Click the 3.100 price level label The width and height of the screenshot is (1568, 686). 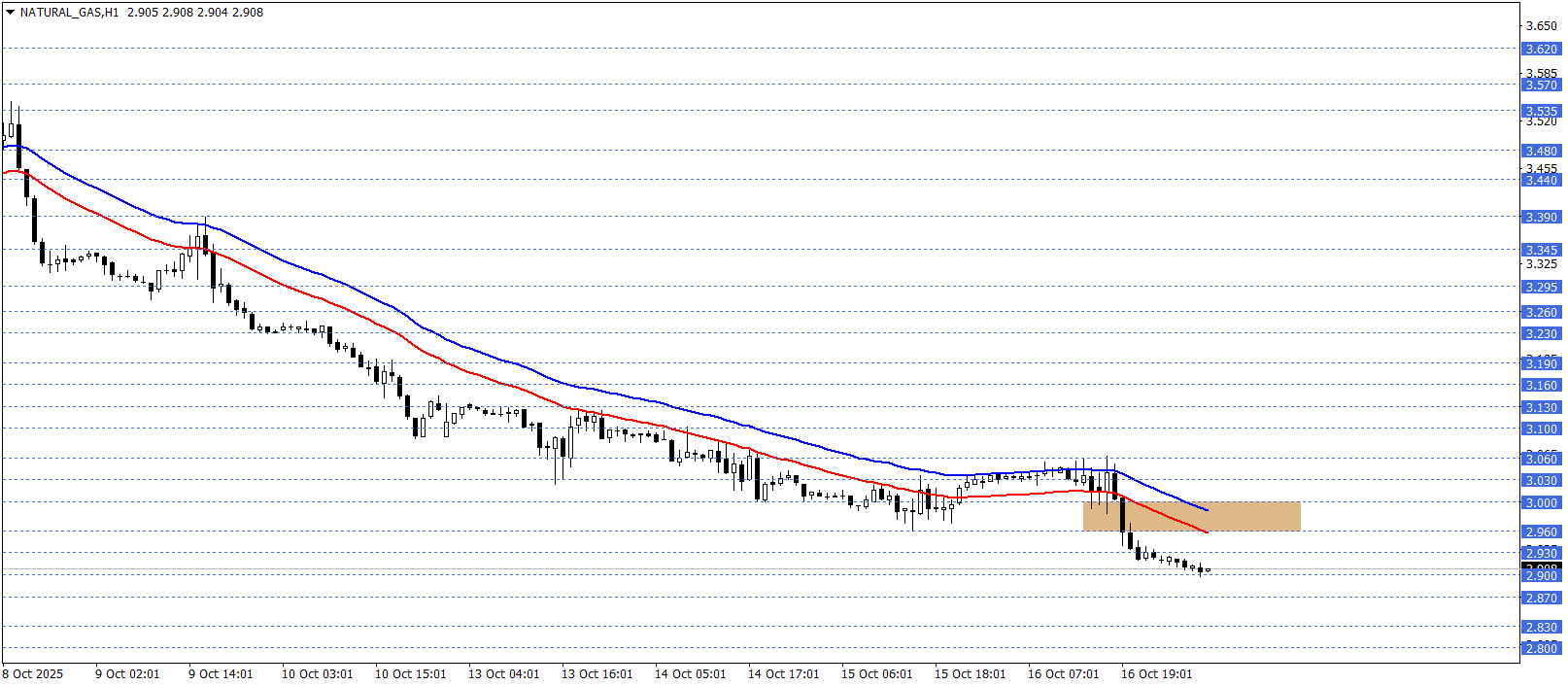click(1541, 429)
